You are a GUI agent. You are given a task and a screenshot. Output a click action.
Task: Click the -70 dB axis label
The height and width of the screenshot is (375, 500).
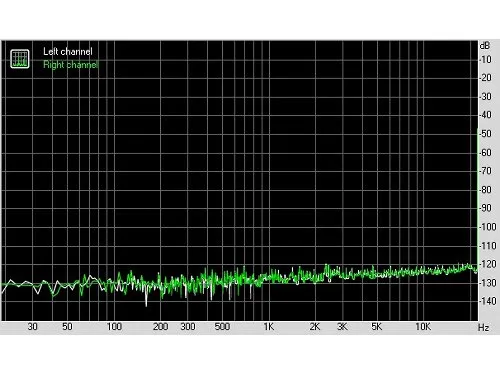click(486, 171)
